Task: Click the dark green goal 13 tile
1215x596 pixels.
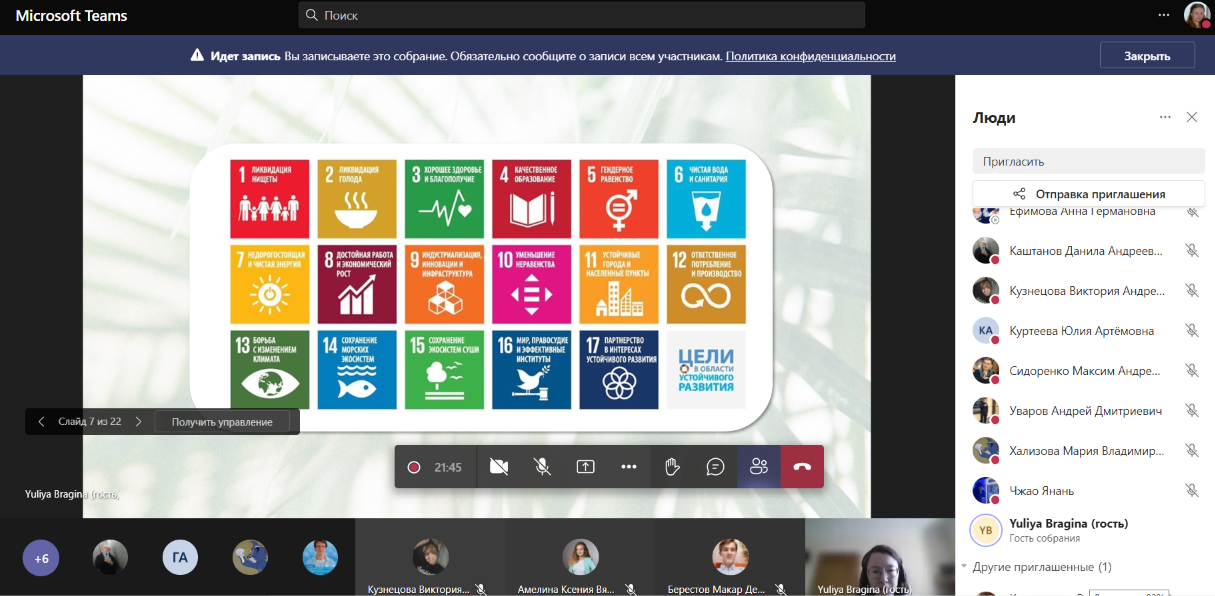Action: 270,370
